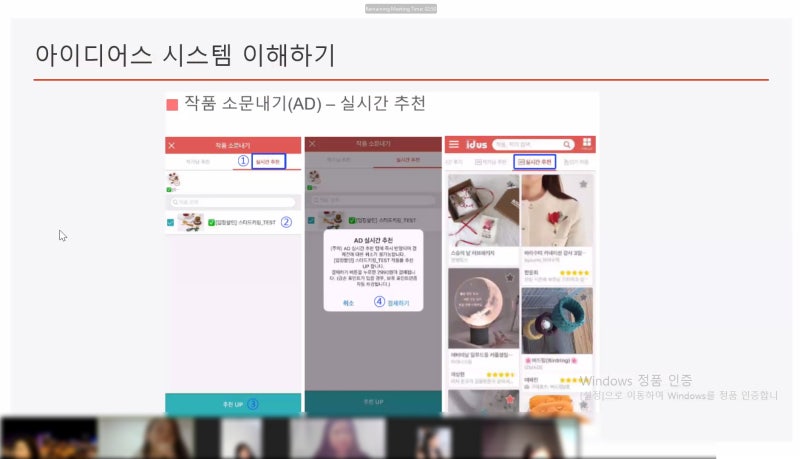Viewport: 800px width, 459px height.
Task: Click the star rating under moon lamp product
Action: tap(501, 375)
